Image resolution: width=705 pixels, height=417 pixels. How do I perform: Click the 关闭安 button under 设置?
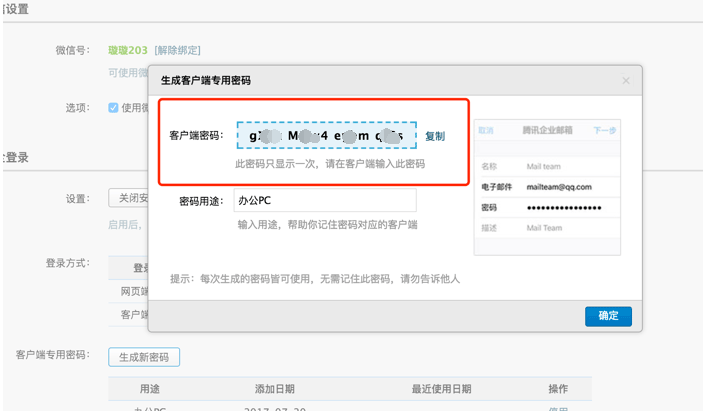(x=130, y=198)
